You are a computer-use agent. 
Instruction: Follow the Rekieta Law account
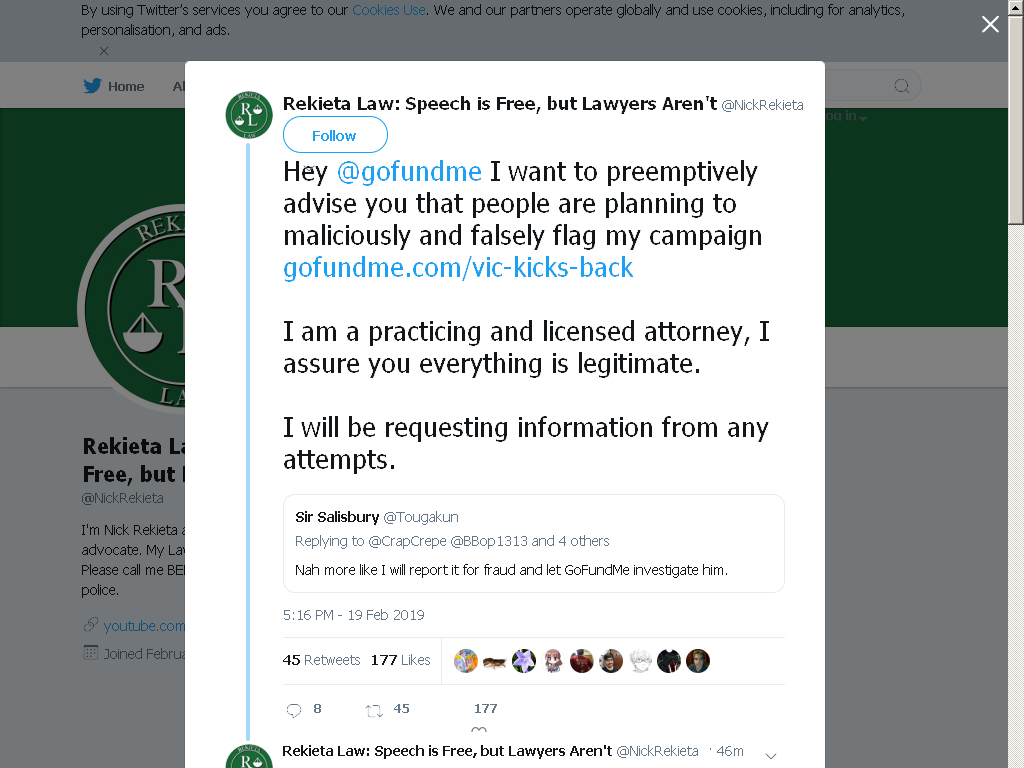click(335, 135)
